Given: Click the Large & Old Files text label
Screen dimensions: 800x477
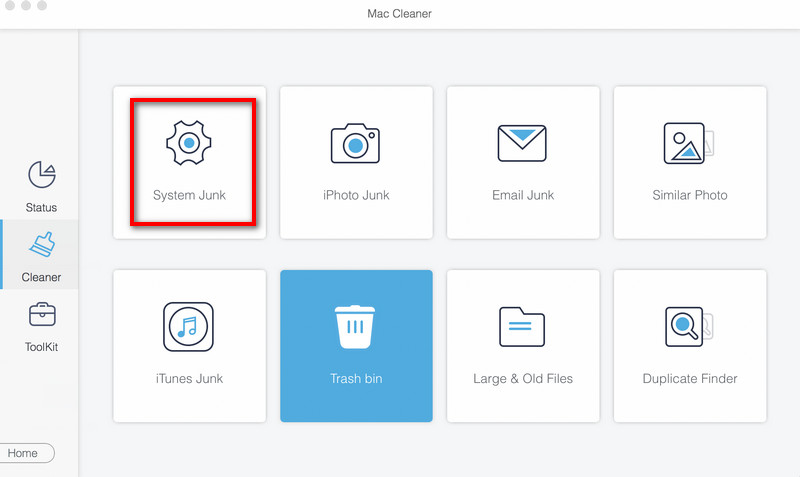Looking at the screenshot, I should click(522, 379).
